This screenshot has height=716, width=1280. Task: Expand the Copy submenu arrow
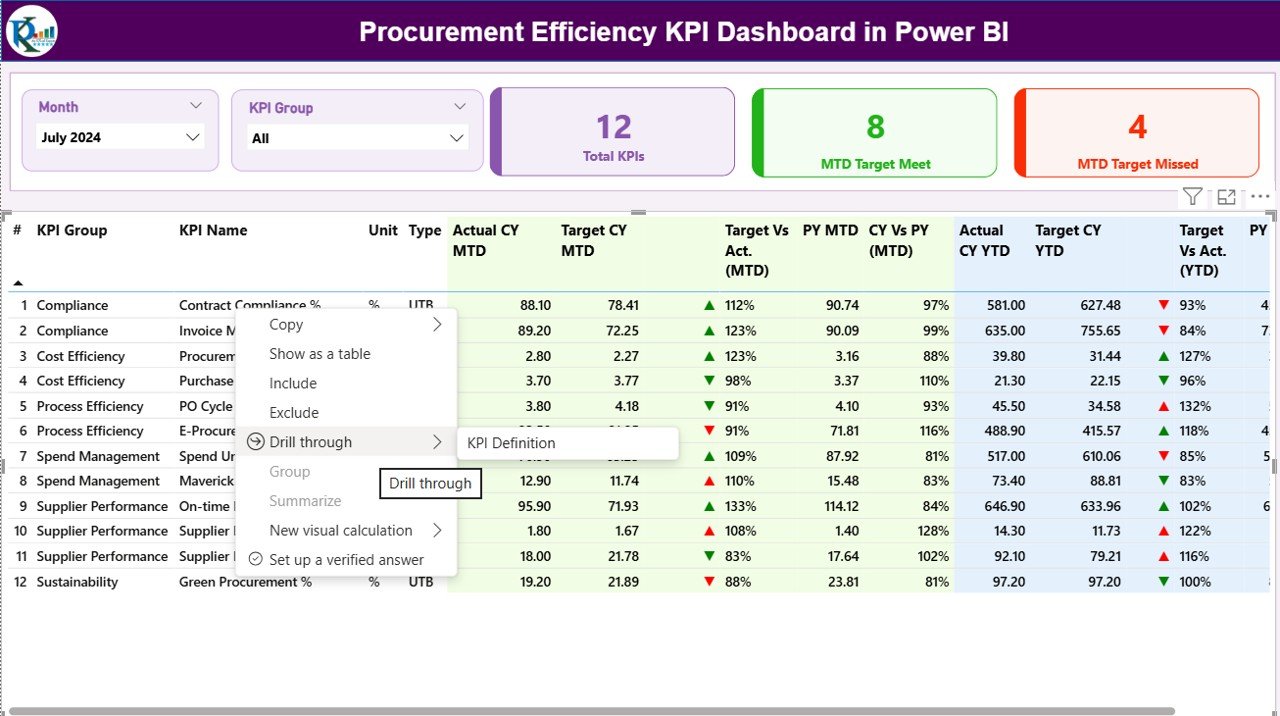[437, 325]
